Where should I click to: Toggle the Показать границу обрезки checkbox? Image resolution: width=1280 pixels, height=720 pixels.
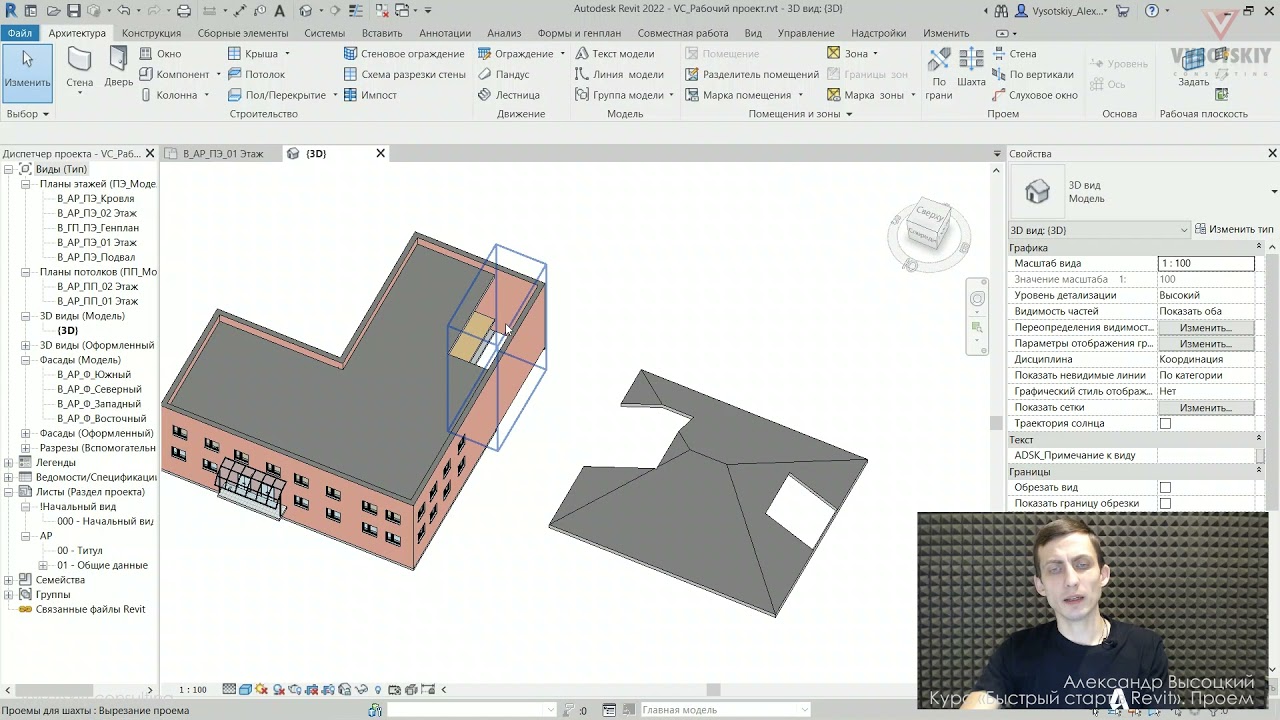coord(1165,504)
